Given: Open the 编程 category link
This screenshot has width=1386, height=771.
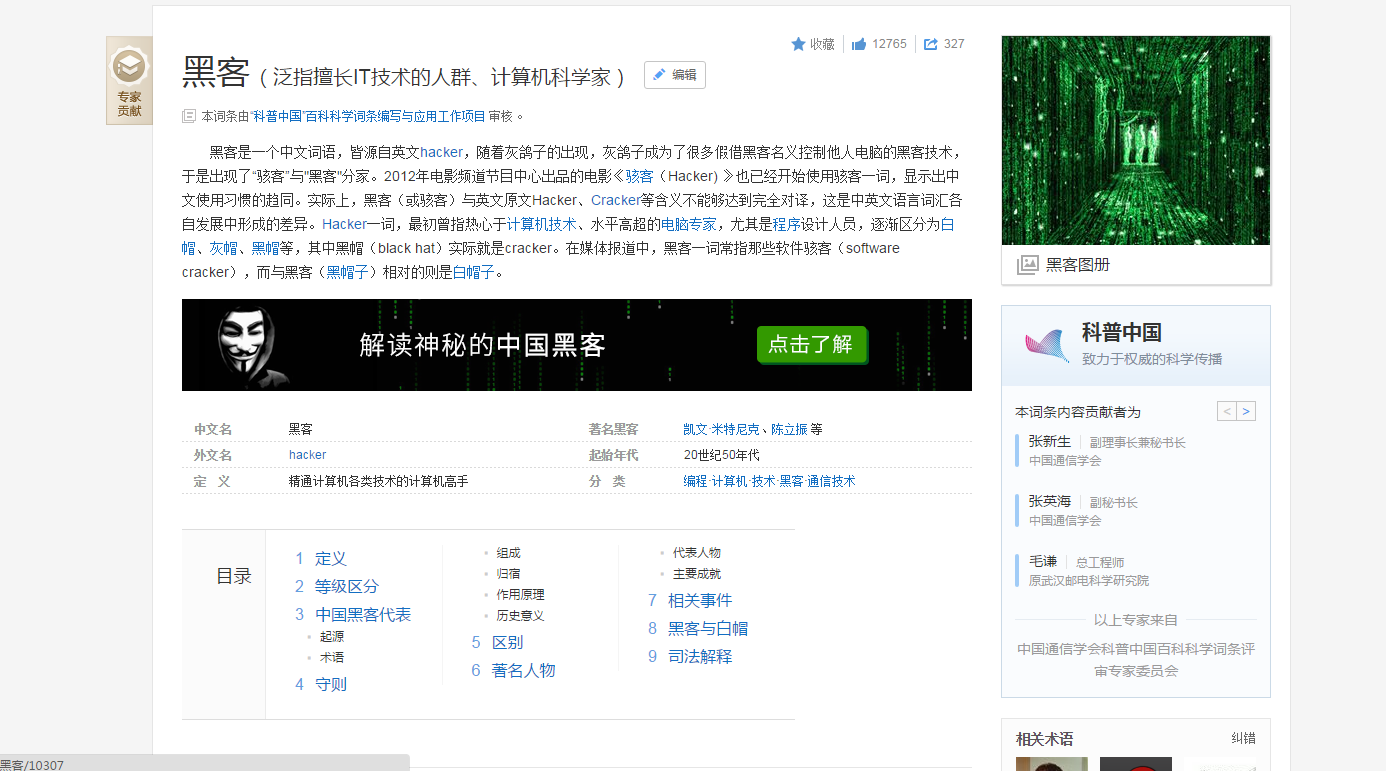Looking at the screenshot, I should tap(695, 481).
